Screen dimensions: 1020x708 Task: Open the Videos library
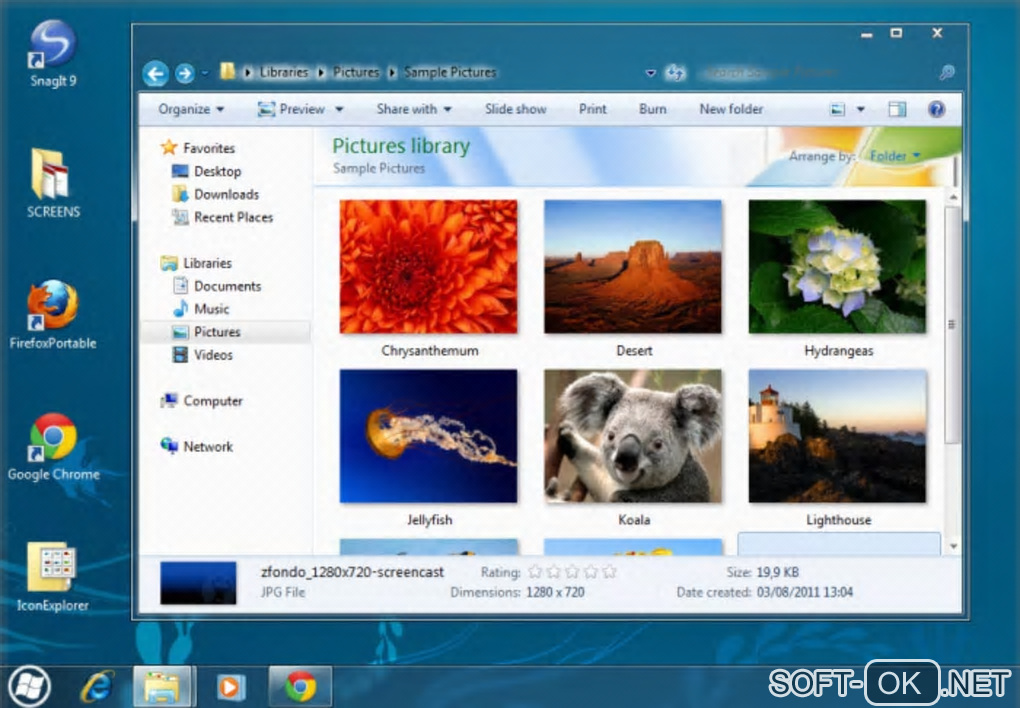pos(202,355)
